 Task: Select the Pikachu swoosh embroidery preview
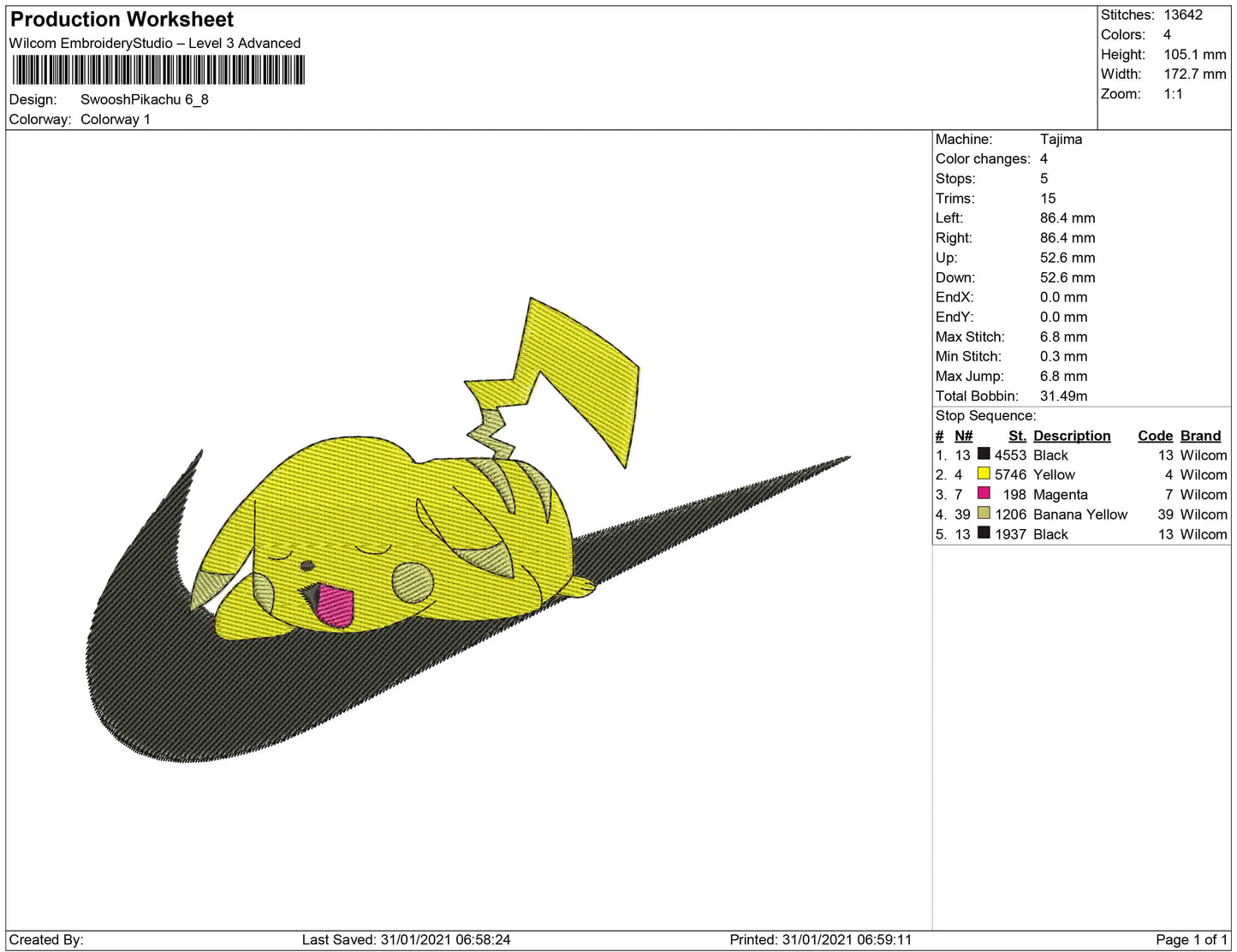(469, 529)
